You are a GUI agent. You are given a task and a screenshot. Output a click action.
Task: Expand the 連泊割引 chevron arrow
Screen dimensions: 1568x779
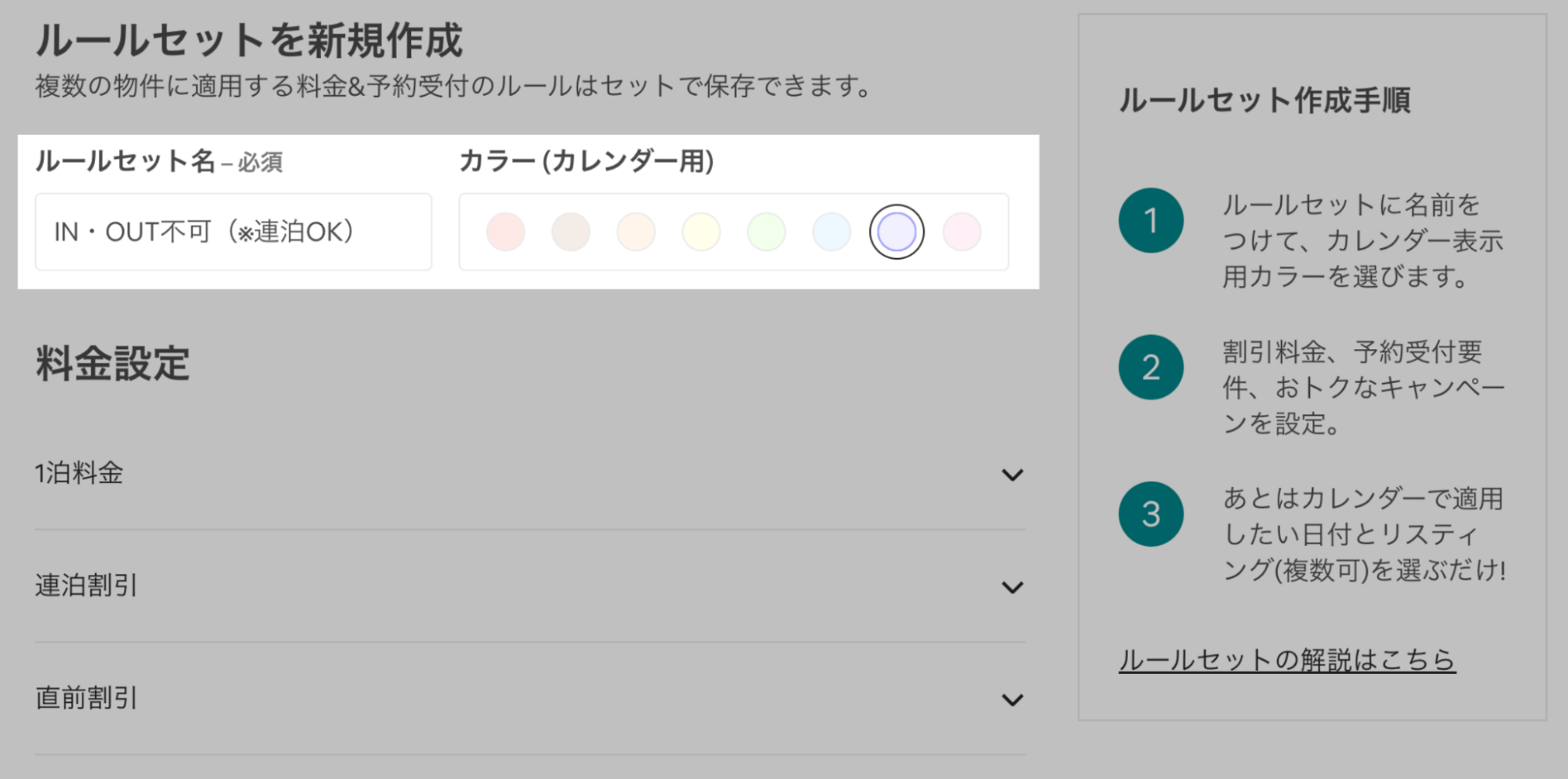[x=1012, y=587]
